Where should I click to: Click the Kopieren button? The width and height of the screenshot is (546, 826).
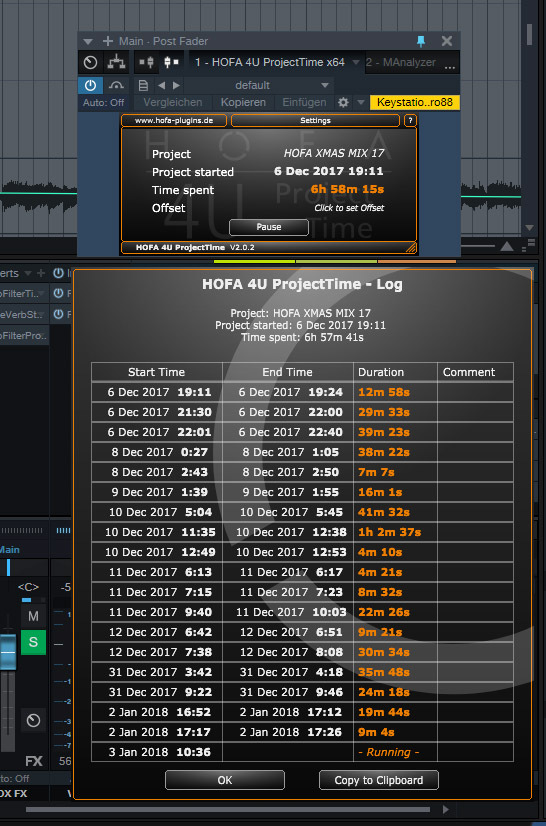[x=243, y=102]
